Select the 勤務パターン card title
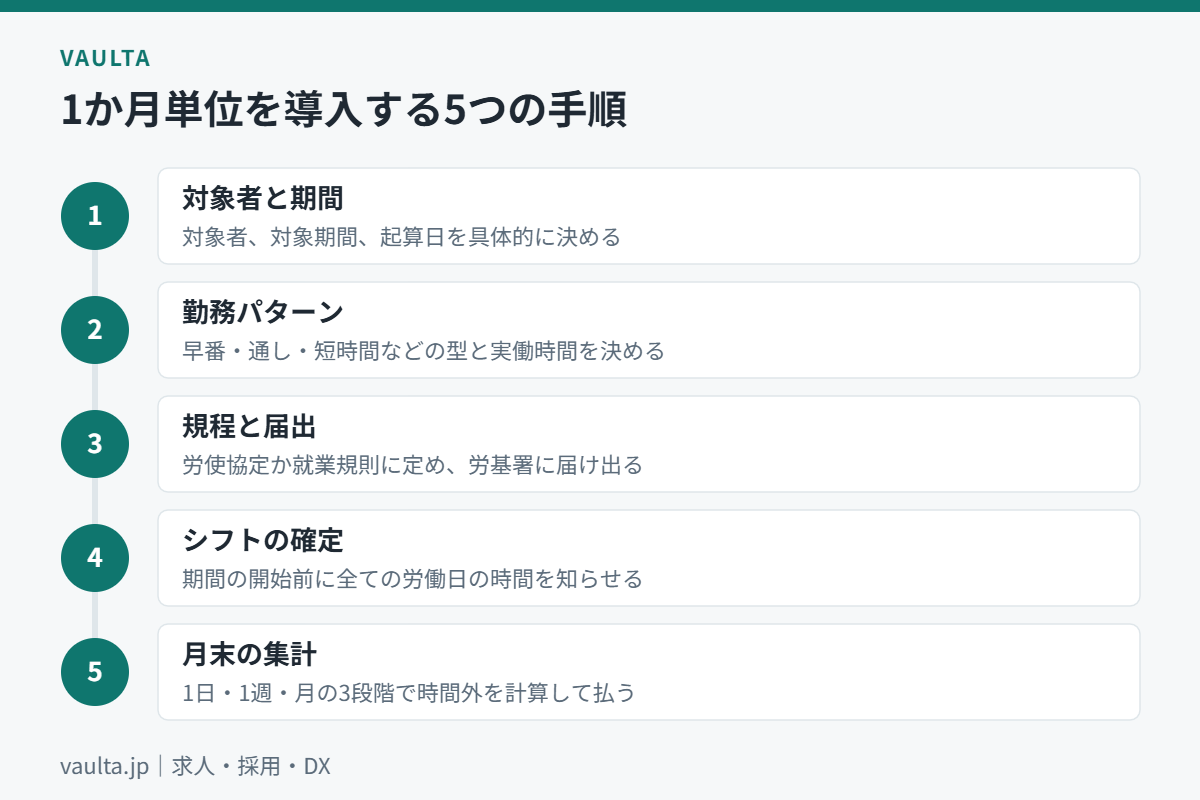The image size is (1200, 800). pos(263,312)
